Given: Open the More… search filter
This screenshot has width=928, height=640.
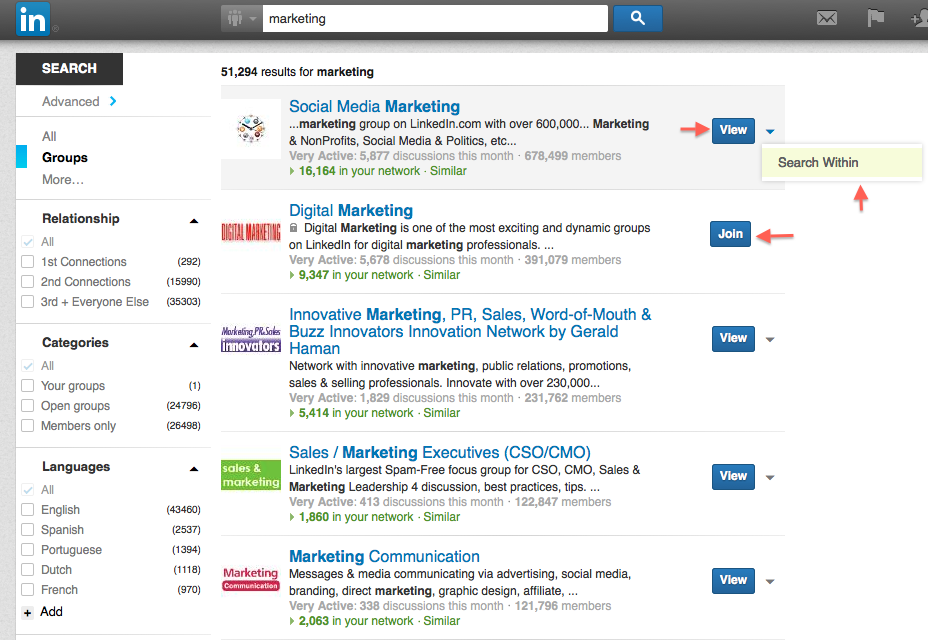Looking at the screenshot, I should coord(63,179).
